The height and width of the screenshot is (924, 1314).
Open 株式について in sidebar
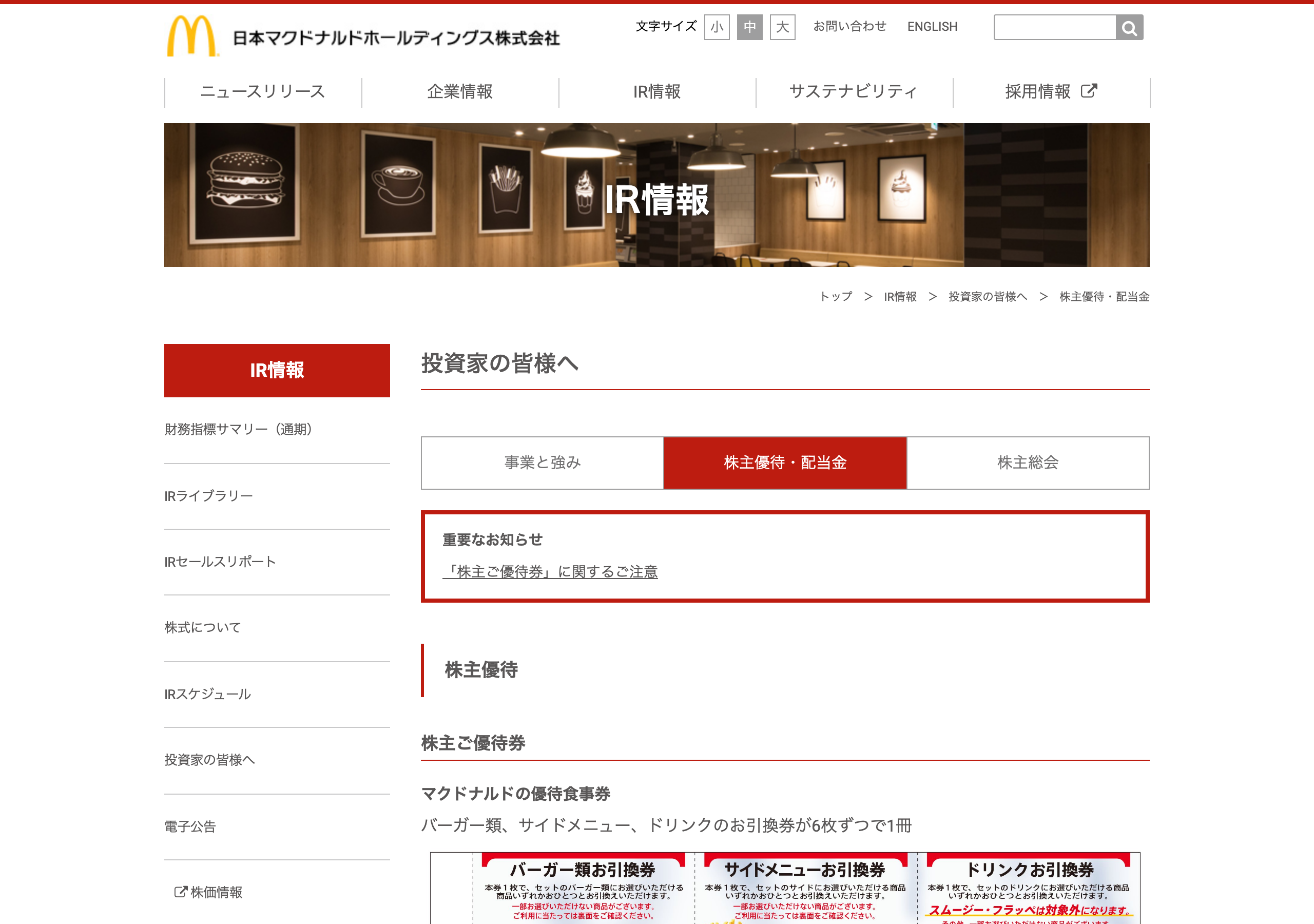click(277, 628)
